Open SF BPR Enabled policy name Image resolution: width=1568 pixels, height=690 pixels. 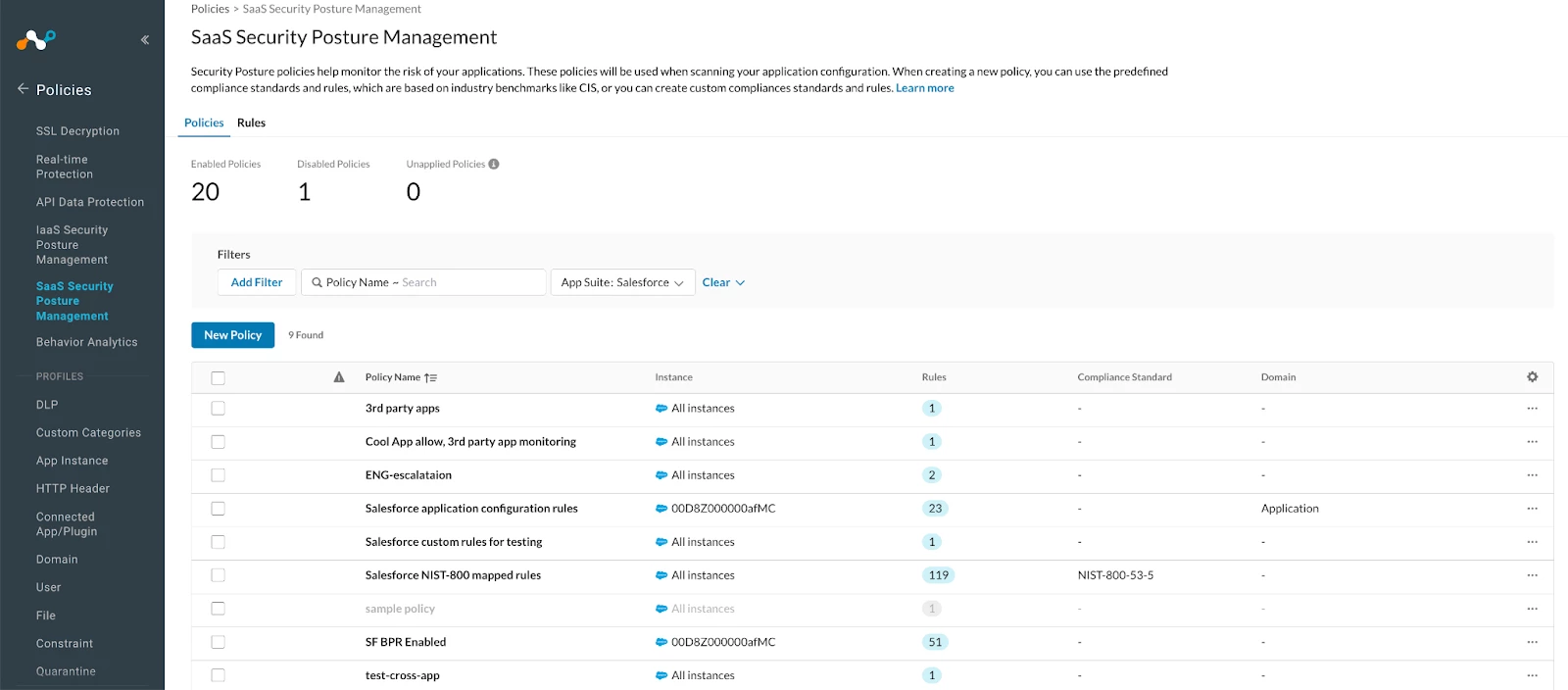point(406,642)
